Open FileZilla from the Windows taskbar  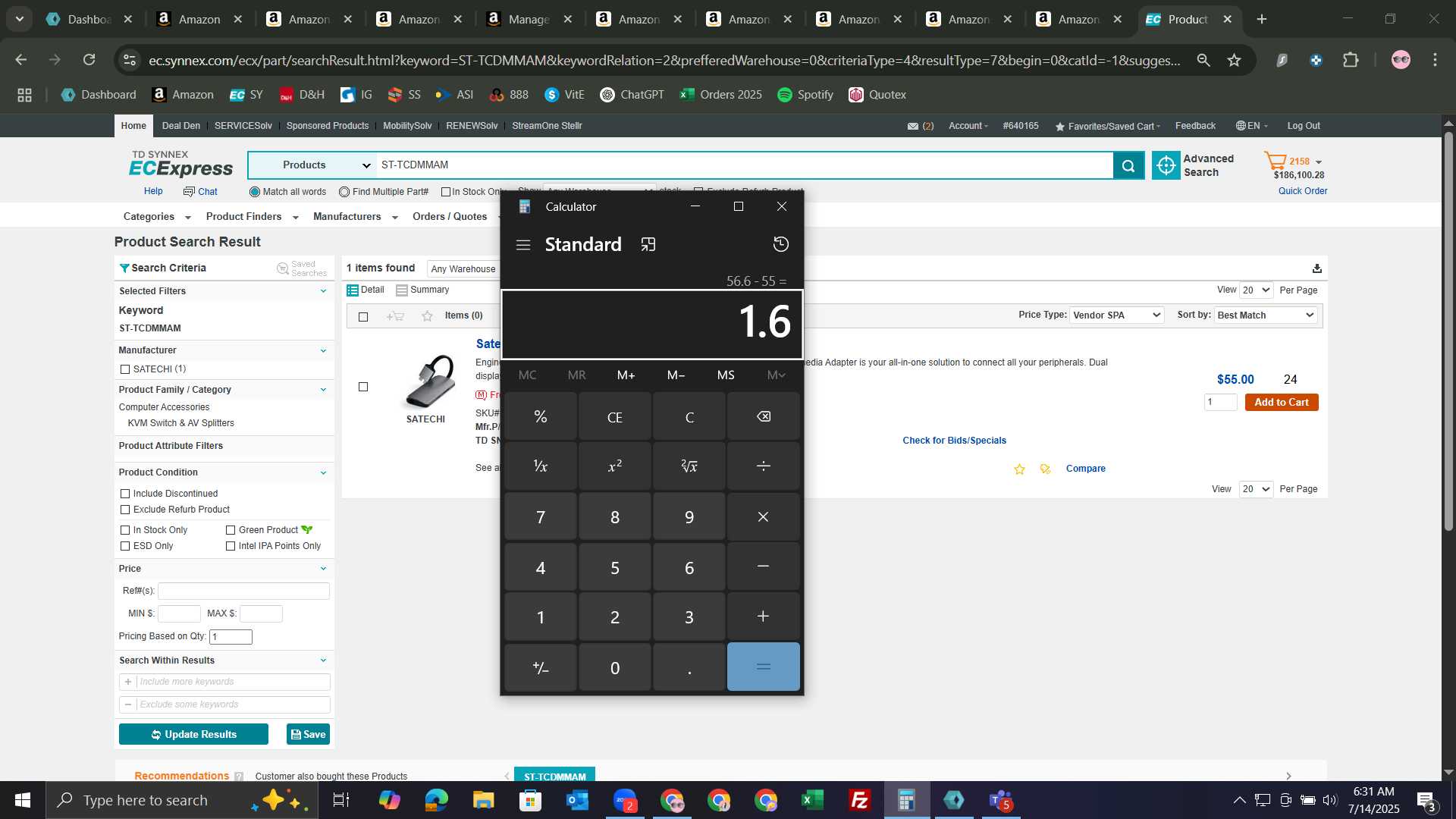point(859,800)
